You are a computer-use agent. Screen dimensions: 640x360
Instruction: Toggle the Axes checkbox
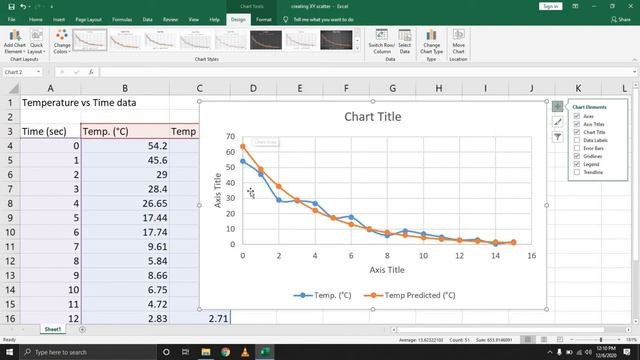coord(577,116)
